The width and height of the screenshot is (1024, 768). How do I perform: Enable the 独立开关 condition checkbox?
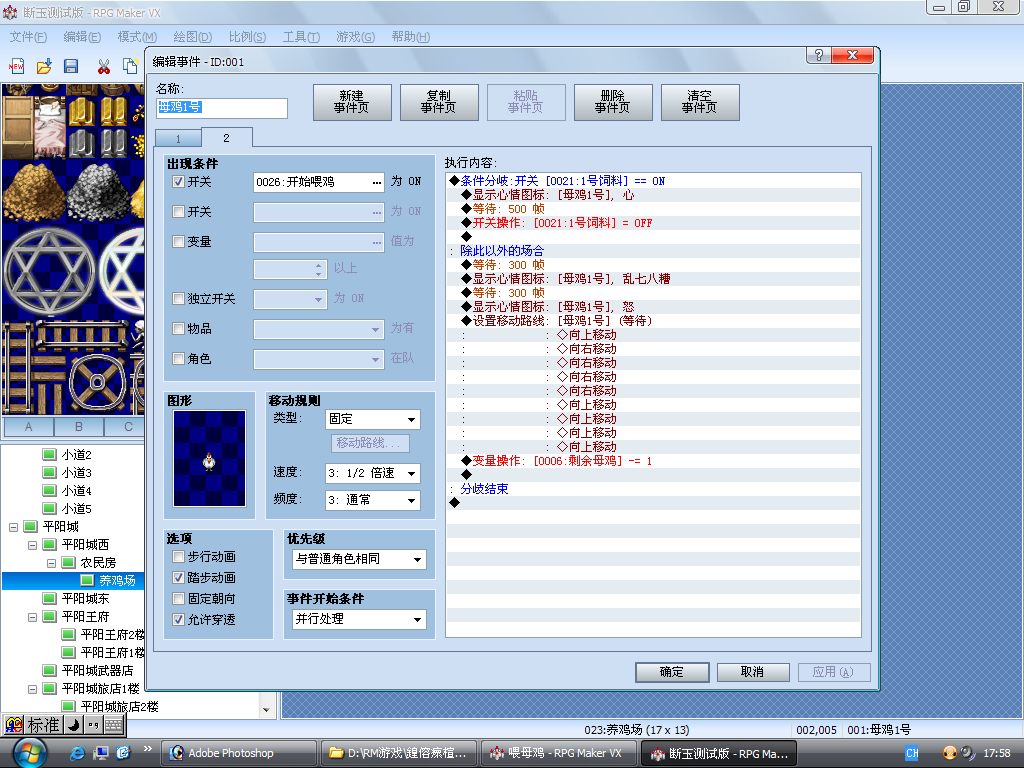[178, 298]
